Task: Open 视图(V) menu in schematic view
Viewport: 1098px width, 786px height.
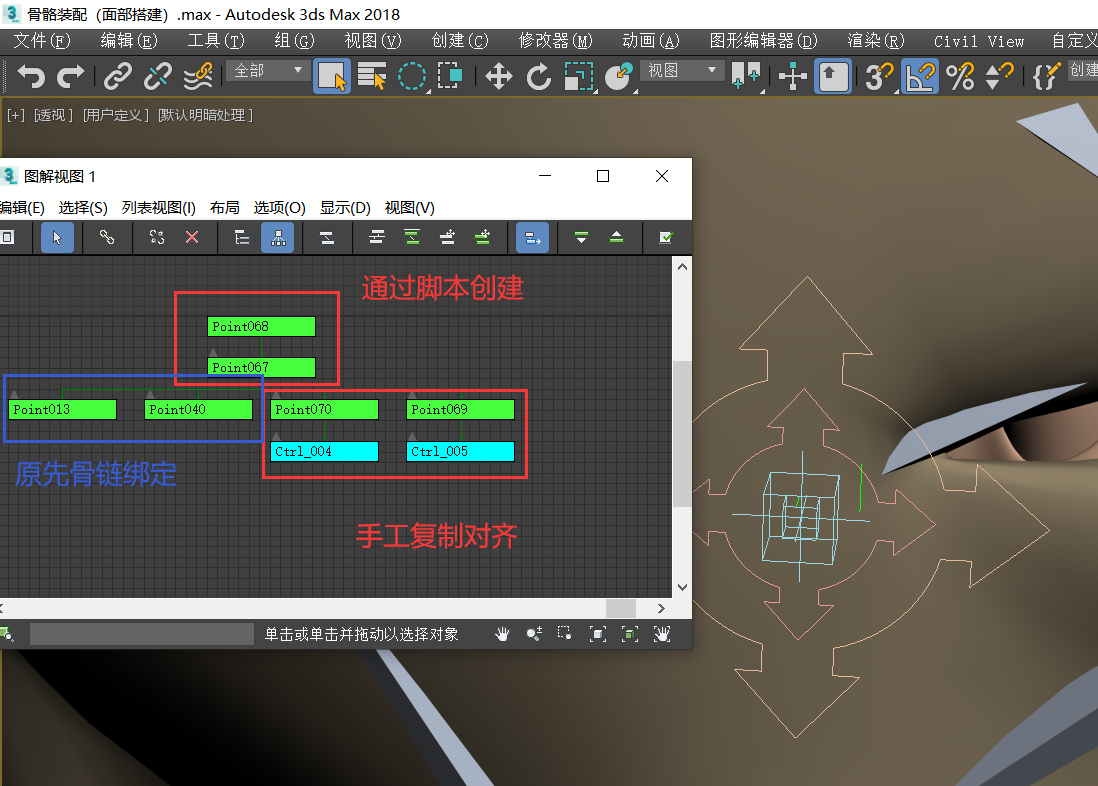Action: (x=410, y=208)
